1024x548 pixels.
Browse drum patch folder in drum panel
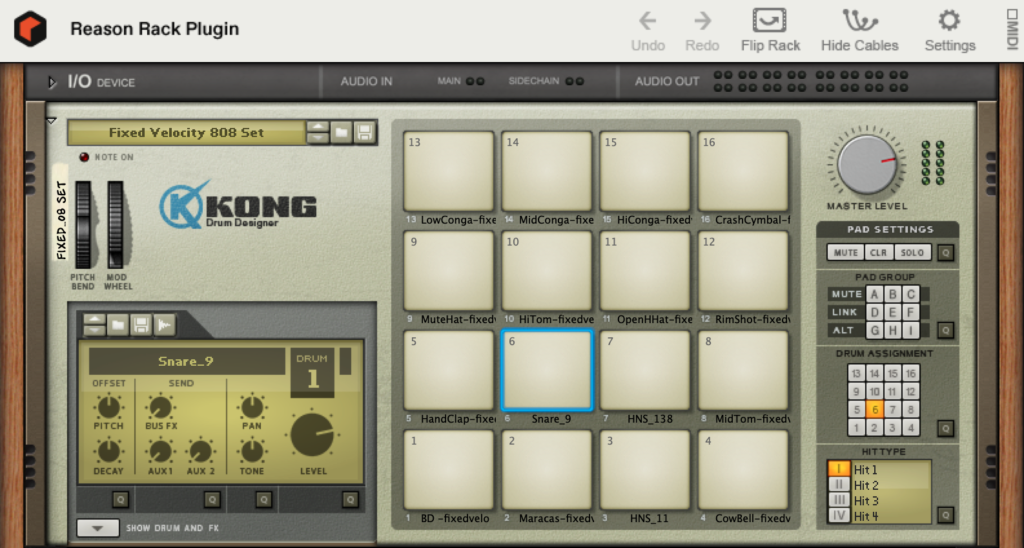[118, 325]
